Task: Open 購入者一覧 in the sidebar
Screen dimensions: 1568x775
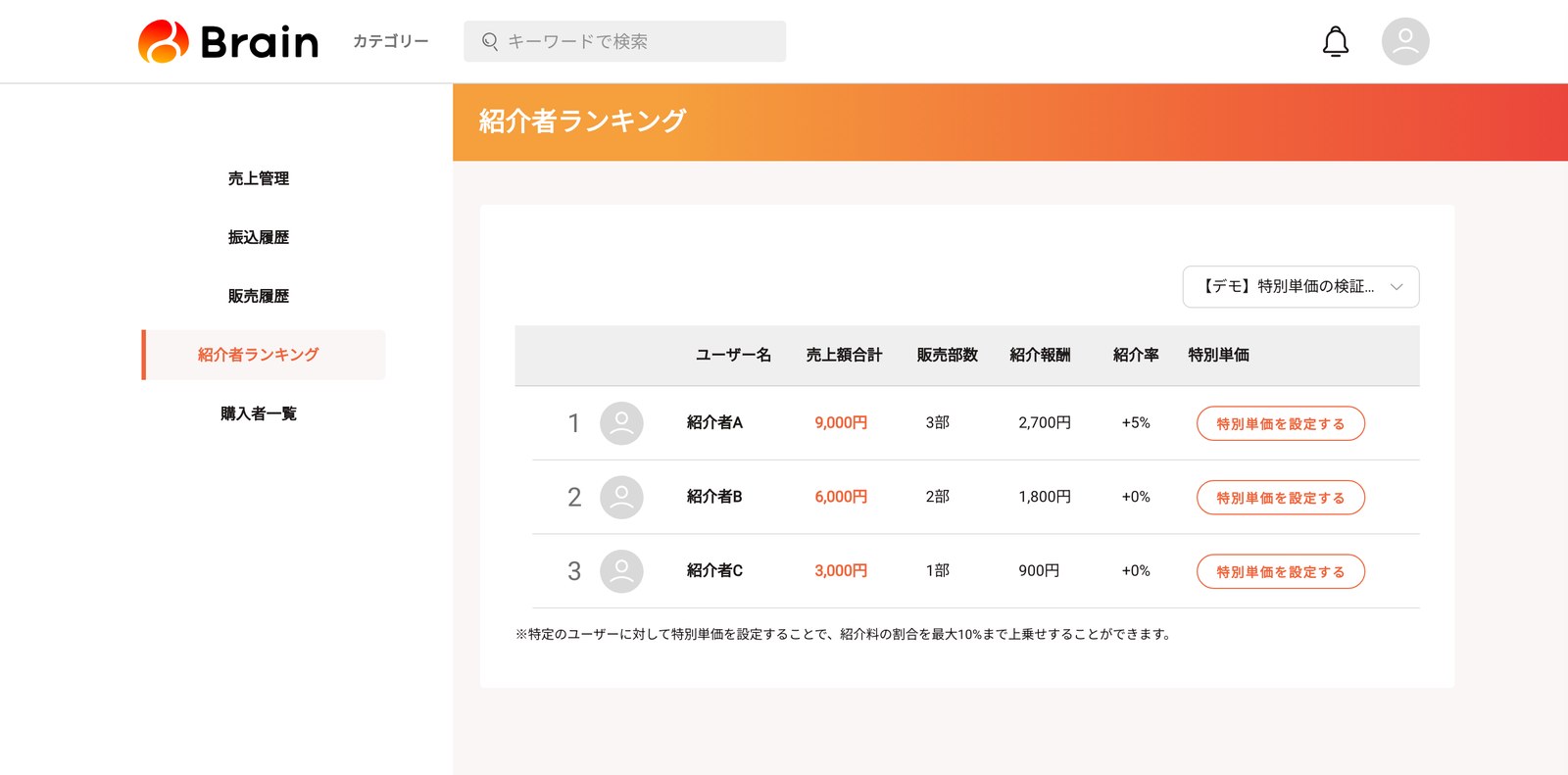Action: click(x=259, y=413)
